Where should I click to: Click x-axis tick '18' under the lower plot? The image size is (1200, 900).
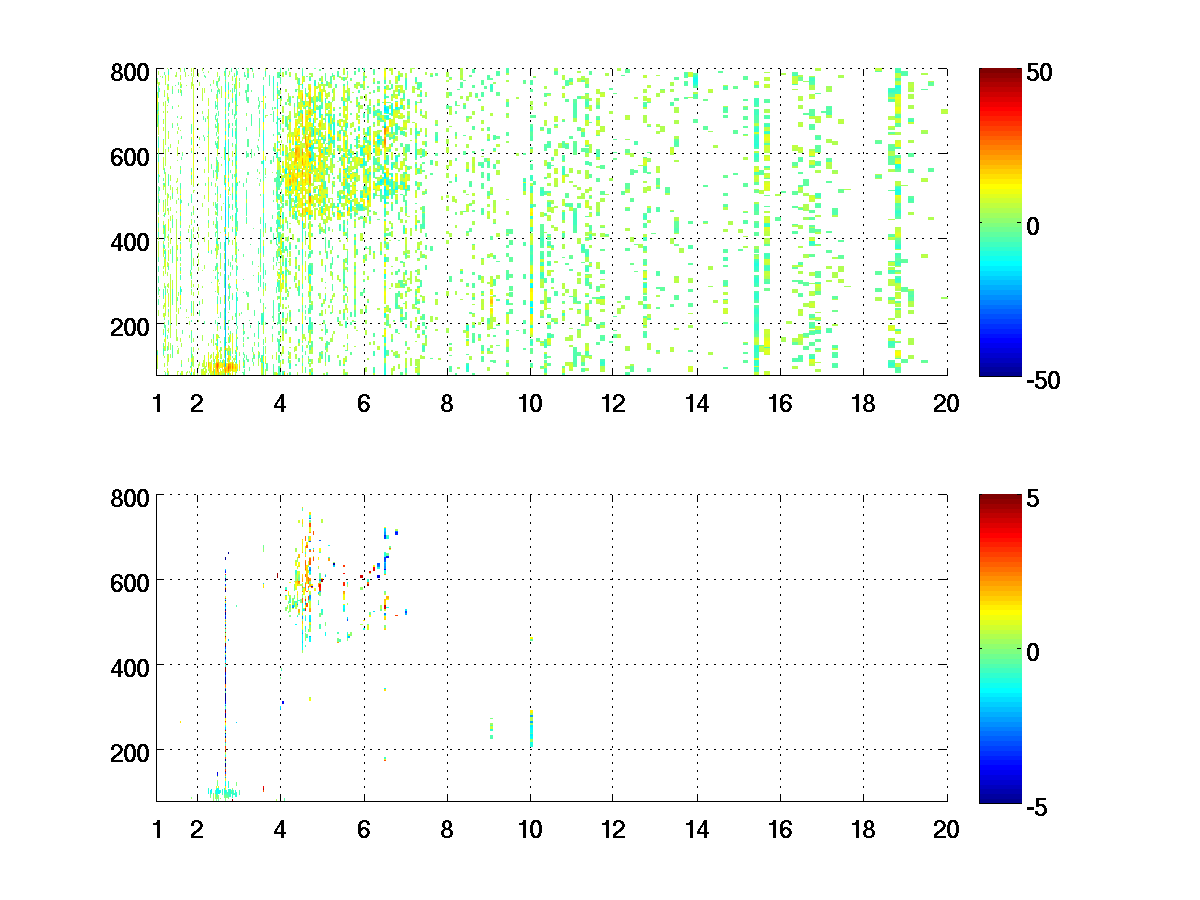tap(863, 828)
